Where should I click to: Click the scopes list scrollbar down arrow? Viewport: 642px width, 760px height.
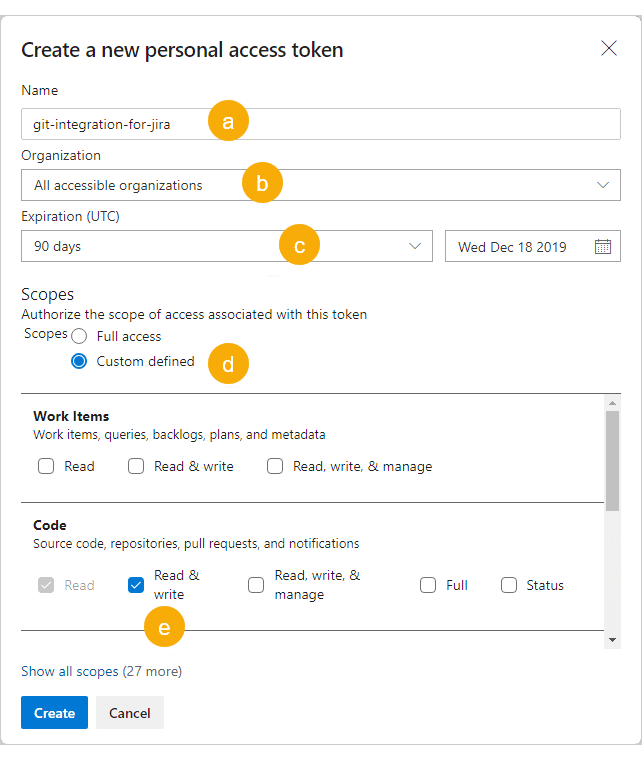(x=612, y=639)
